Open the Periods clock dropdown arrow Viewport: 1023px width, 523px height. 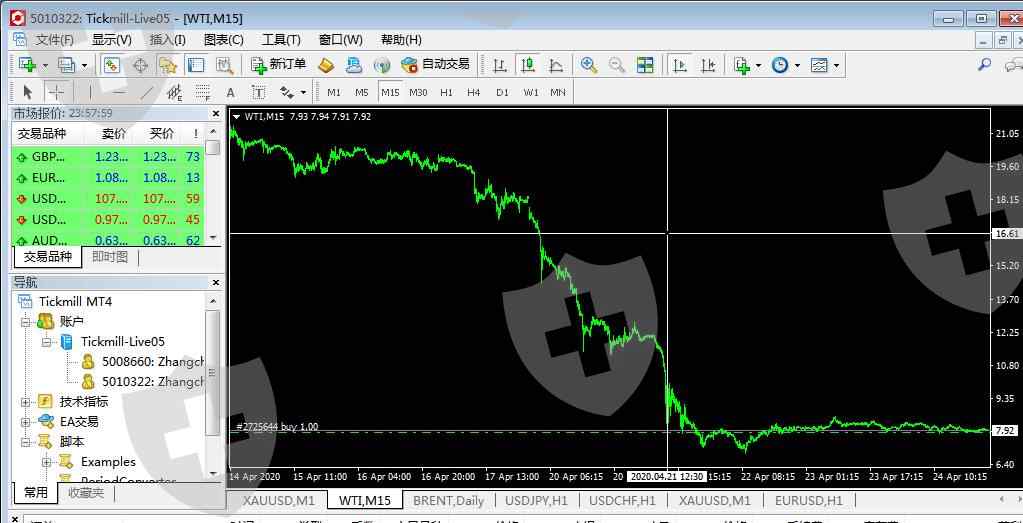pyautogui.click(x=797, y=65)
